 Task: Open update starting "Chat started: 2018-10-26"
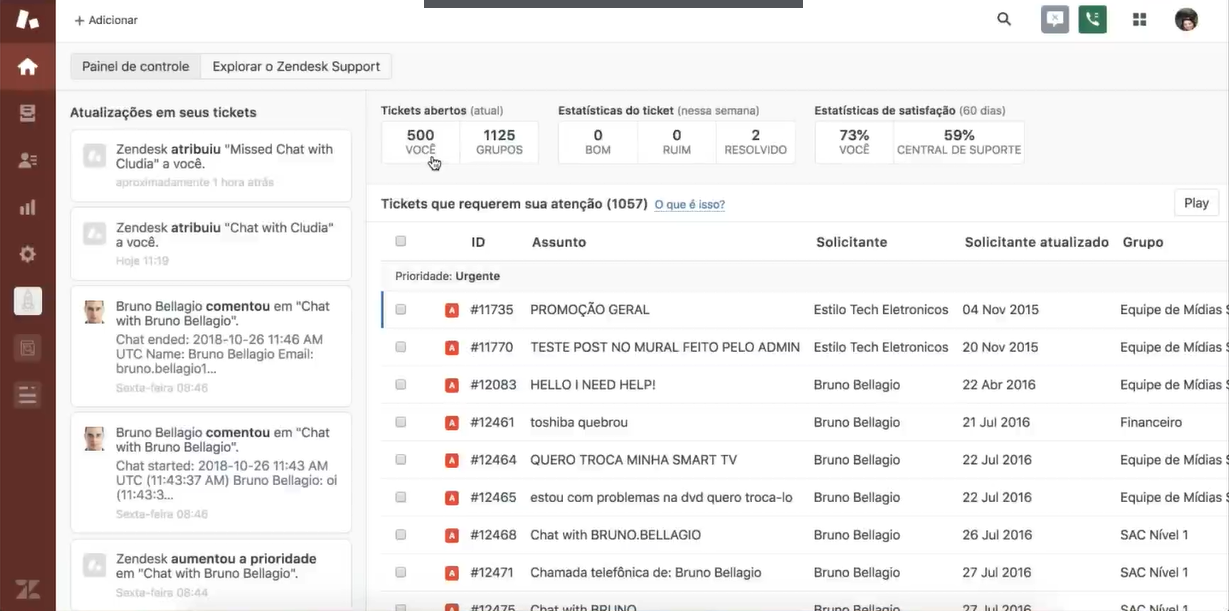[211, 473]
